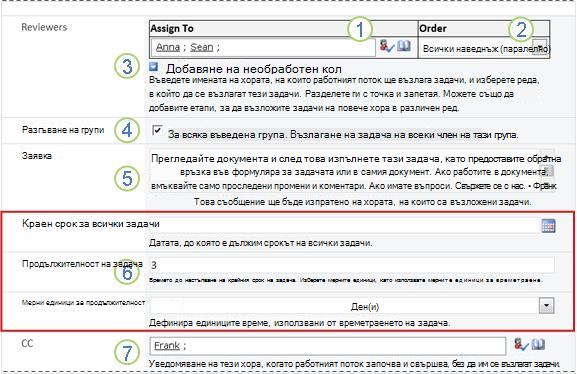The height and width of the screenshot is (374, 577).
Task: Open address book icon beside Reviewers field
Action: point(404,46)
